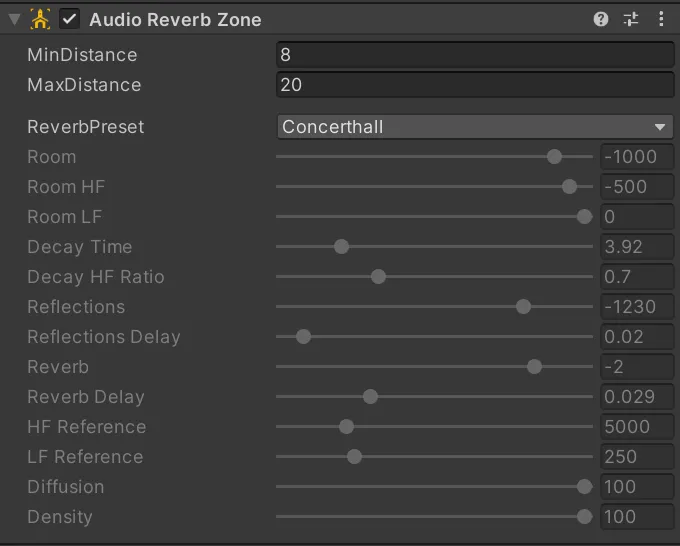This screenshot has width=680, height=546.
Task: Open the ReverbPreset Concerthall dropdown
Action: [x=475, y=127]
